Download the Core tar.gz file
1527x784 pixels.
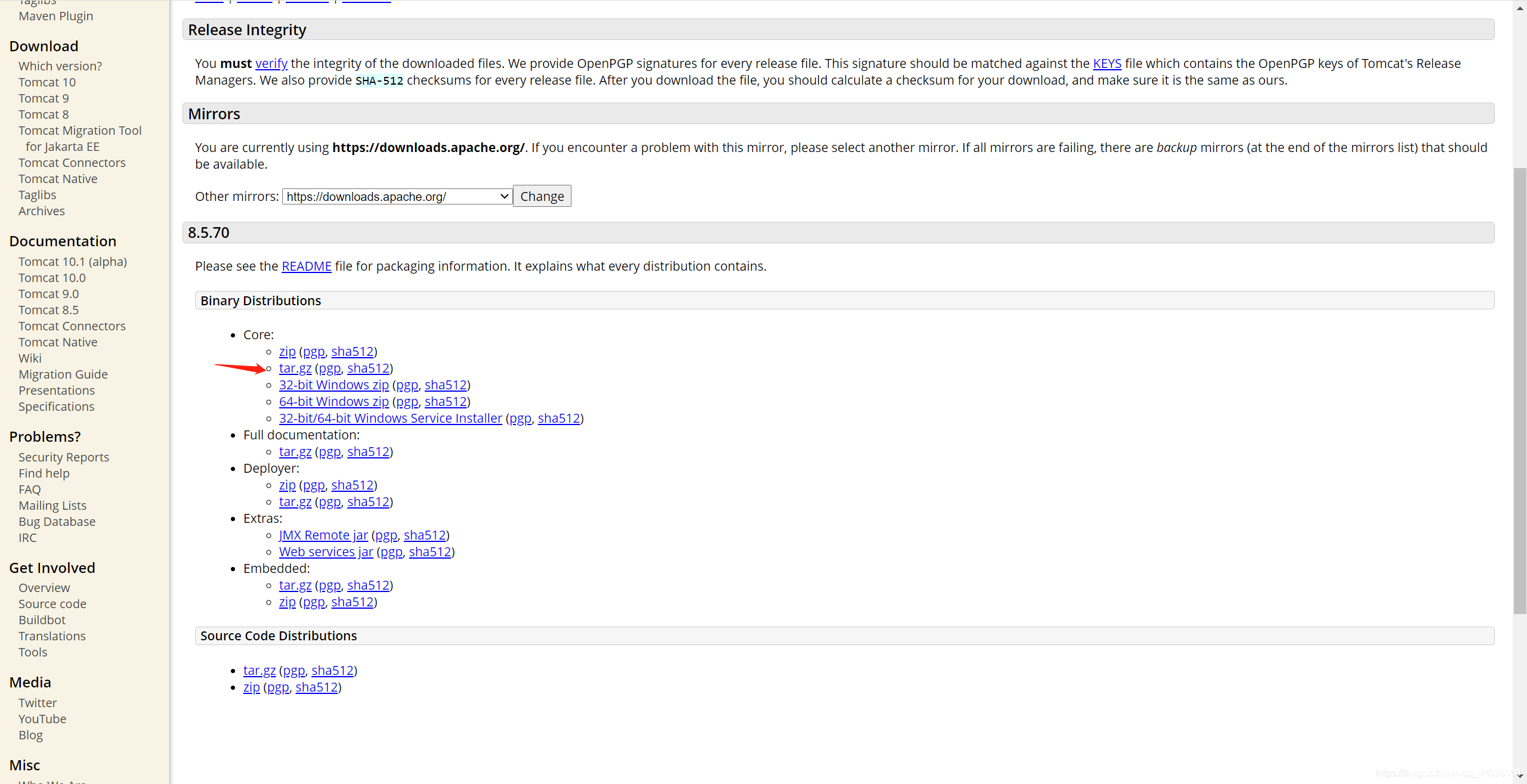pyautogui.click(x=295, y=368)
